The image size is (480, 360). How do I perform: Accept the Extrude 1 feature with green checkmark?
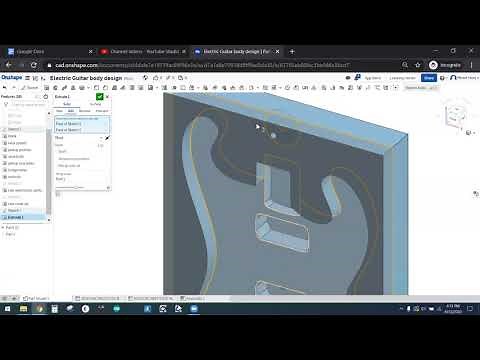tap(99, 97)
